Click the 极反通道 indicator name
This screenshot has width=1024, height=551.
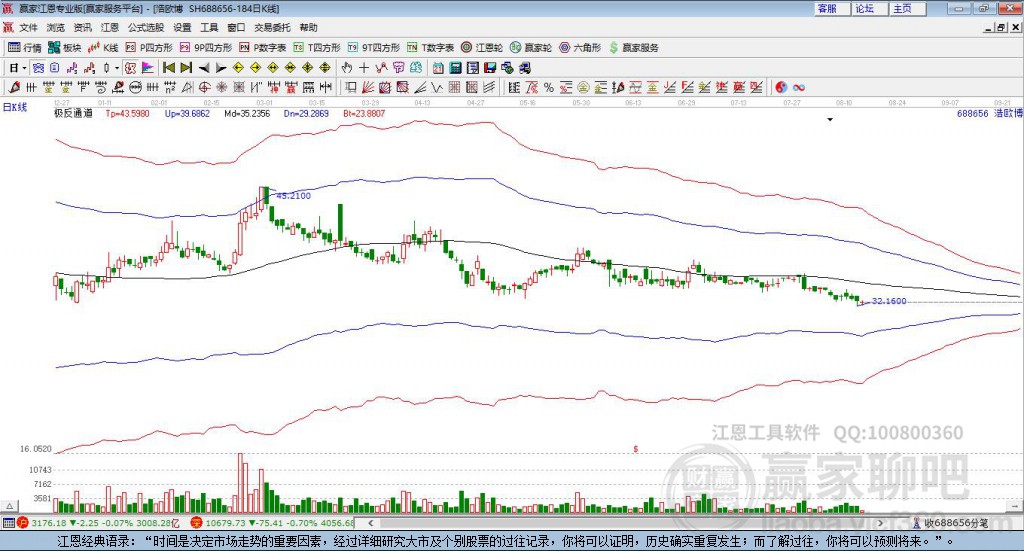click(x=73, y=113)
